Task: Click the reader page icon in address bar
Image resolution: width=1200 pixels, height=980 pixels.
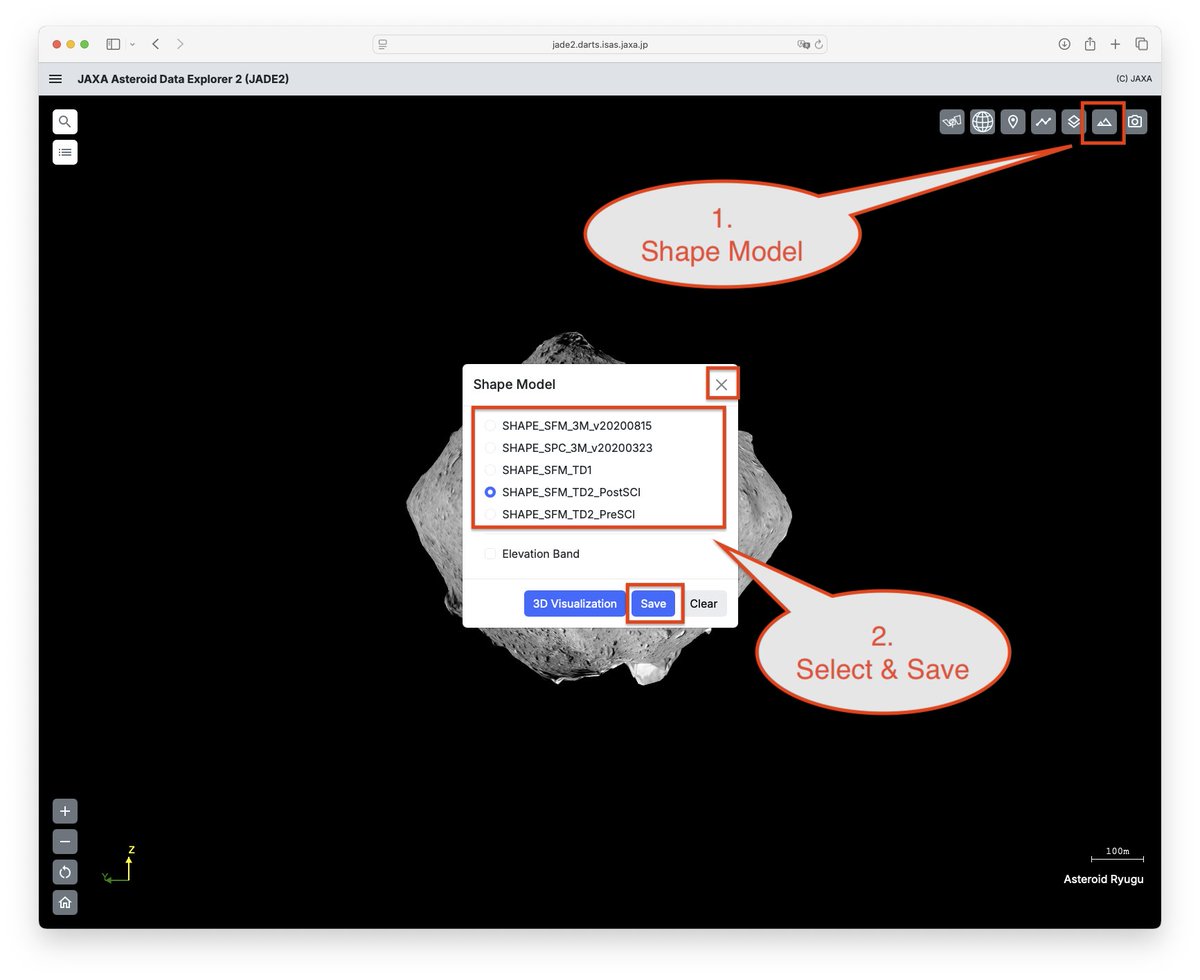Action: 383,45
